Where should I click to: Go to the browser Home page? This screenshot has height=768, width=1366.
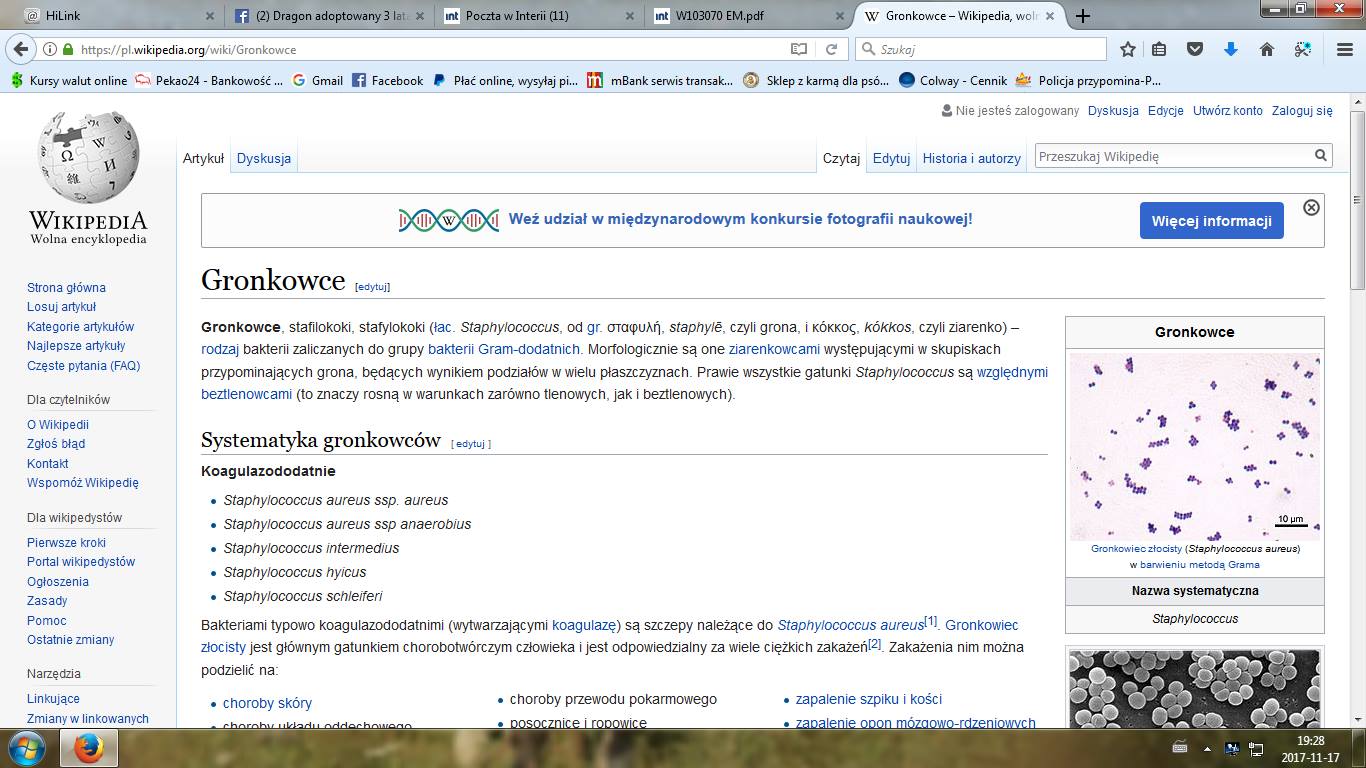coord(1267,49)
